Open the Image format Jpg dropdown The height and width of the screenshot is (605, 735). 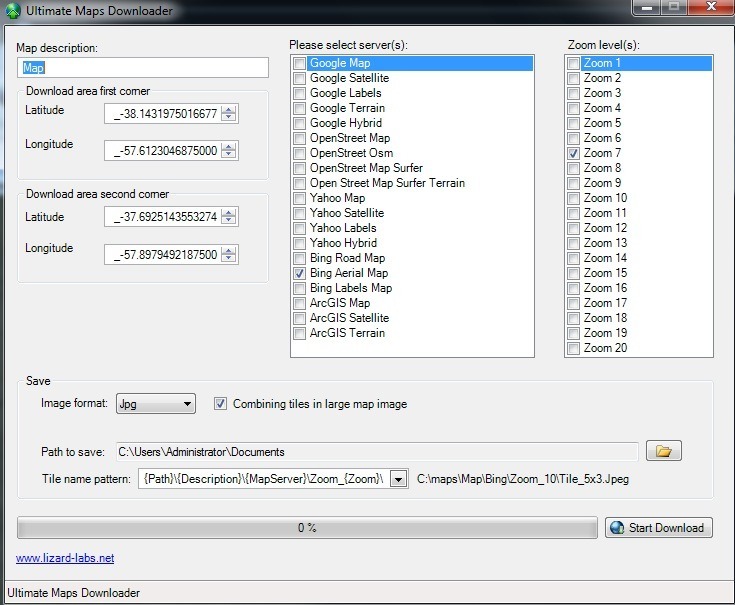pyautogui.click(x=156, y=403)
